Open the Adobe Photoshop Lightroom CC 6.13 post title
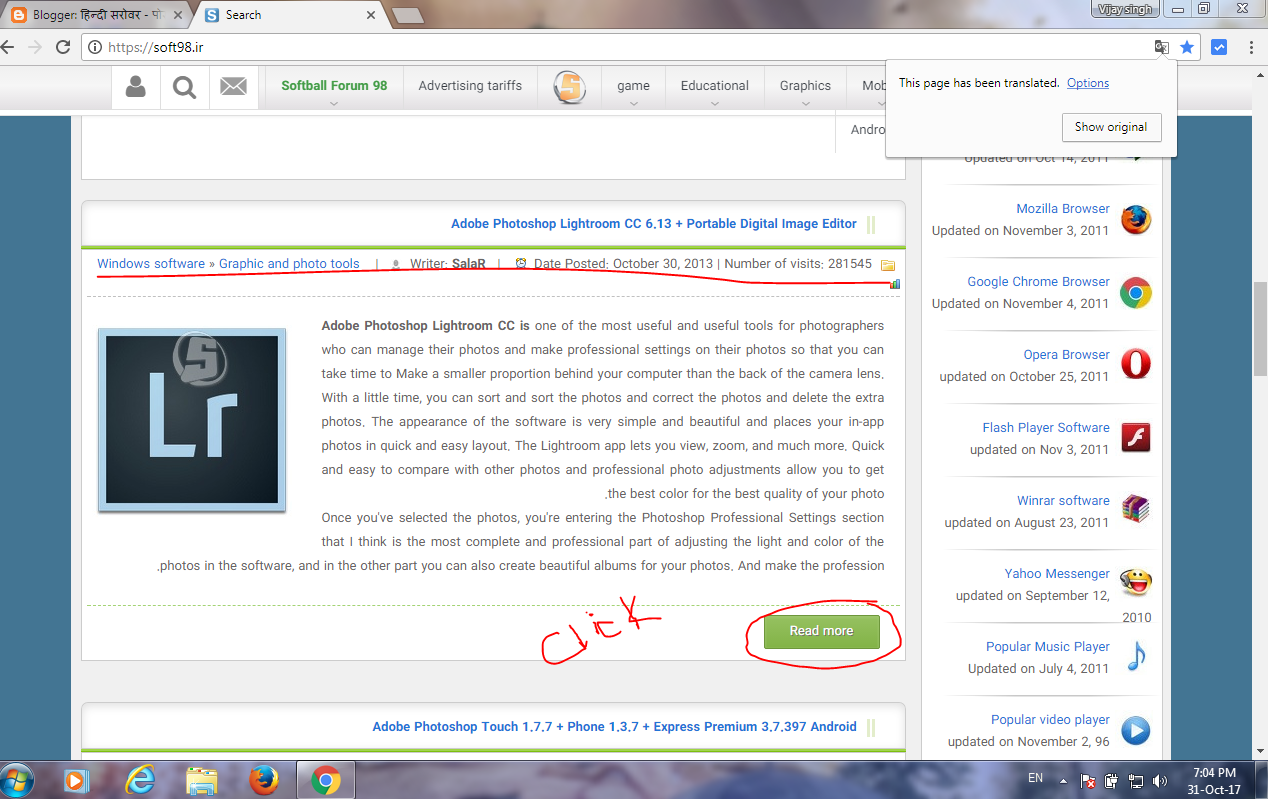 (x=654, y=224)
